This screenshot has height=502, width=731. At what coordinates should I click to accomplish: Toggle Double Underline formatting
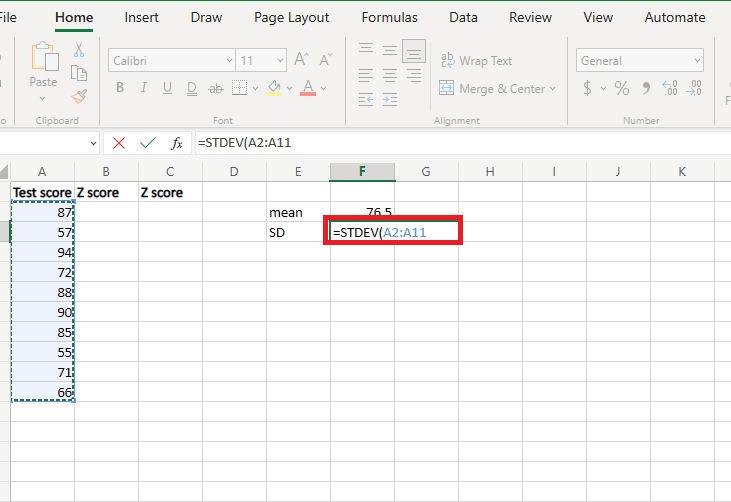[x=192, y=88]
